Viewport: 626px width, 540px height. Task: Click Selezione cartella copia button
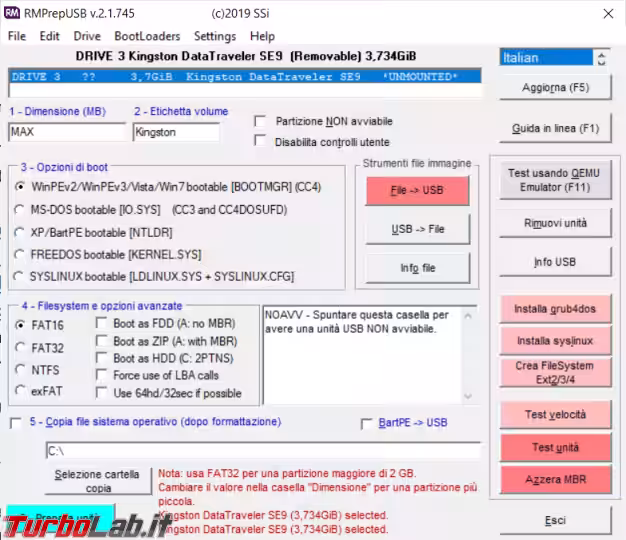pos(98,481)
